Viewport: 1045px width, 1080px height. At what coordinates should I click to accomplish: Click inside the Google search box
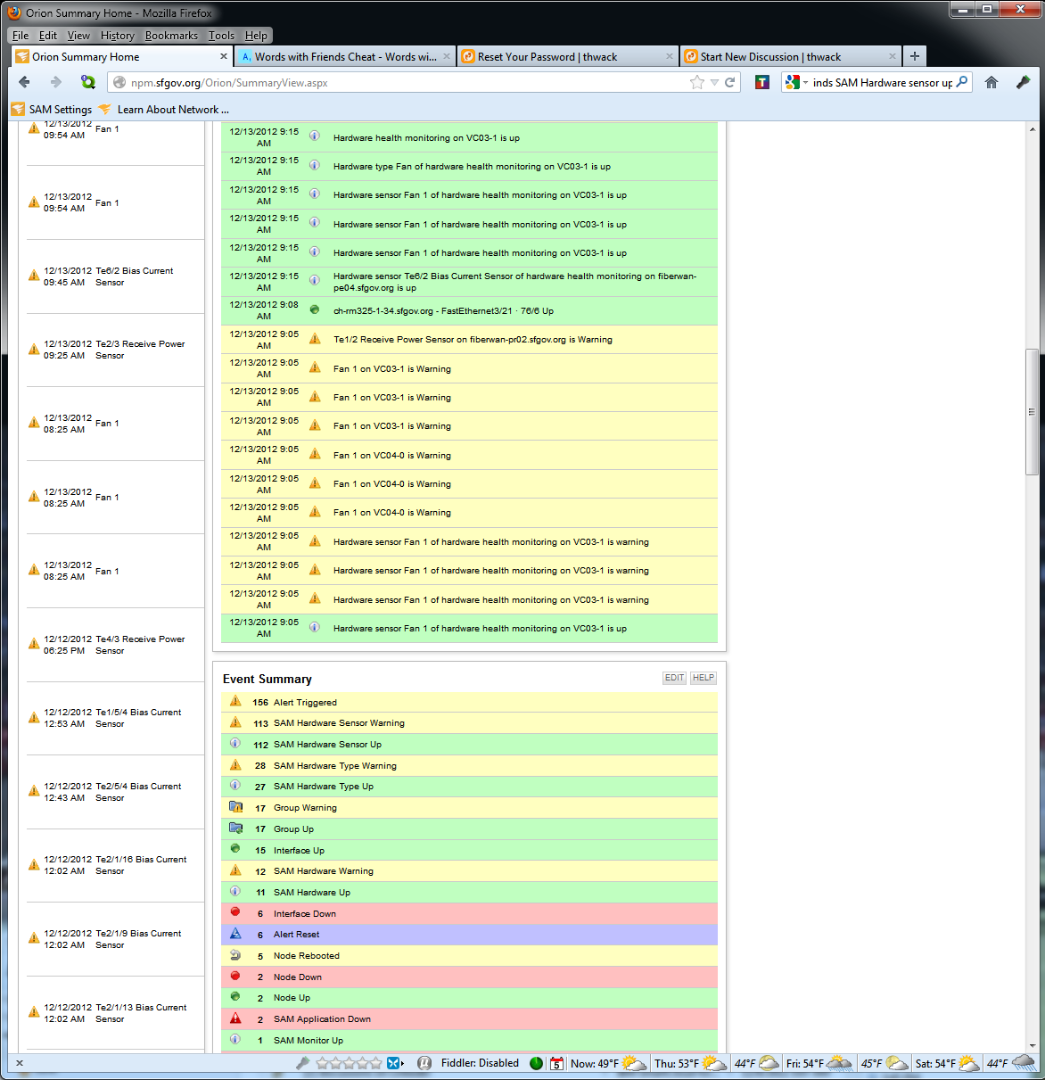[x=882, y=83]
